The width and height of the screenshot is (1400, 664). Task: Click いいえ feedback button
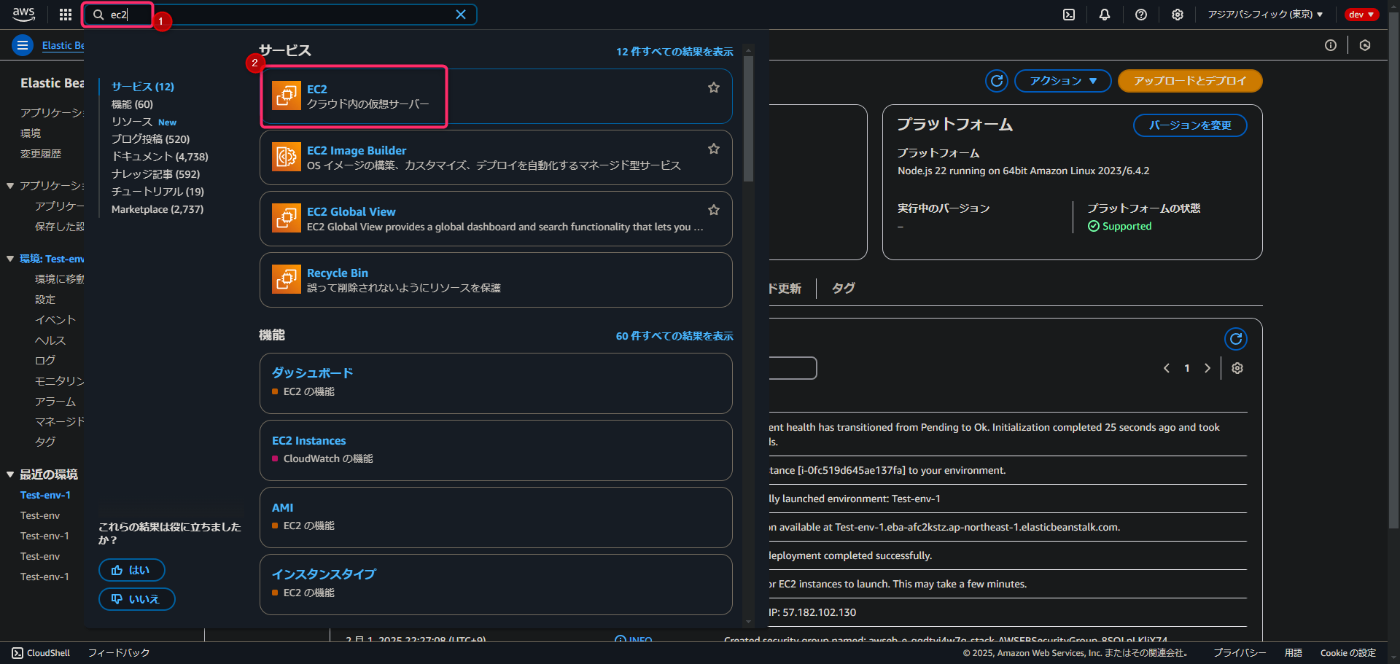(137, 599)
